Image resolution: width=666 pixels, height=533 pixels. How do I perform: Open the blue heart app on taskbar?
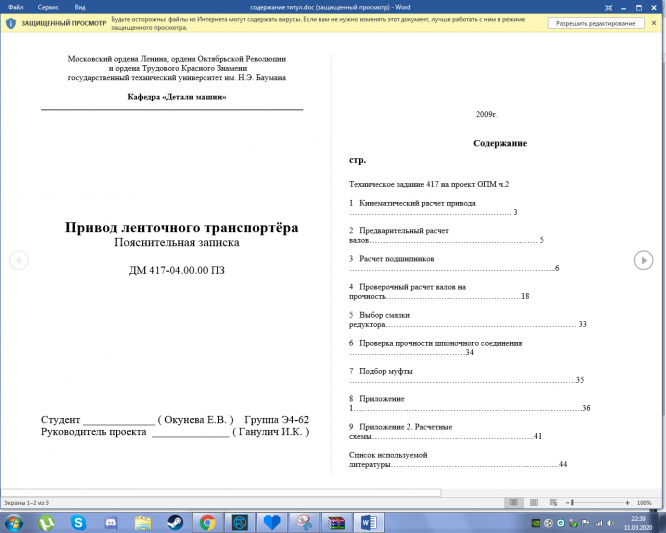[272, 522]
